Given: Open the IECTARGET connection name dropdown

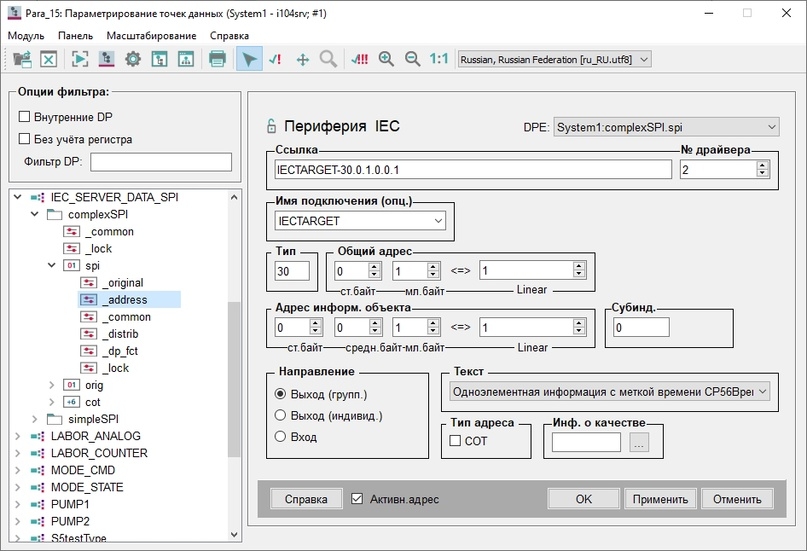Looking at the screenshot, I should point(360,221).
